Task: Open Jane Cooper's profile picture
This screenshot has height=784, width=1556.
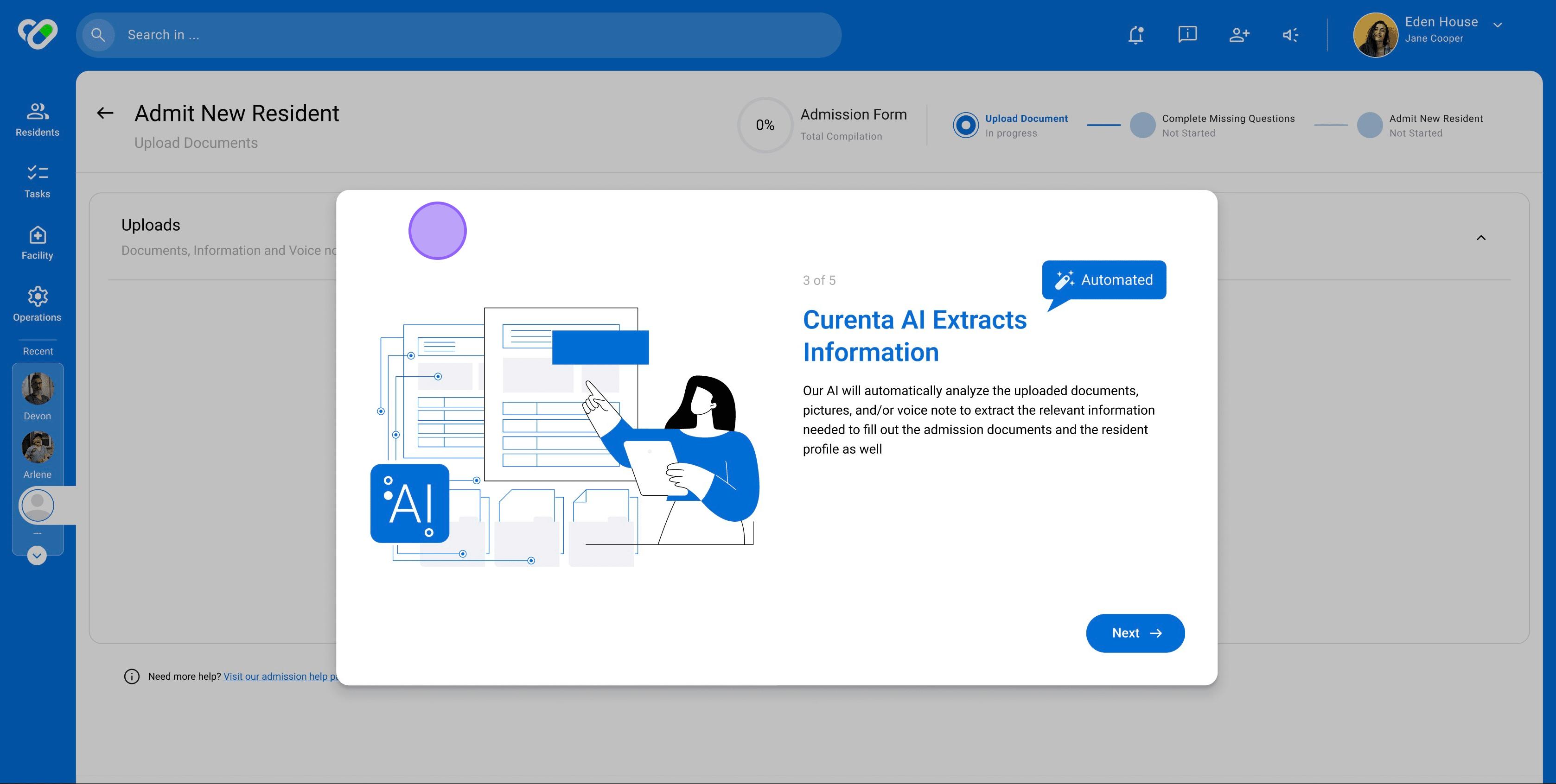Action: pyautogui.click(x=1376, y=35)
